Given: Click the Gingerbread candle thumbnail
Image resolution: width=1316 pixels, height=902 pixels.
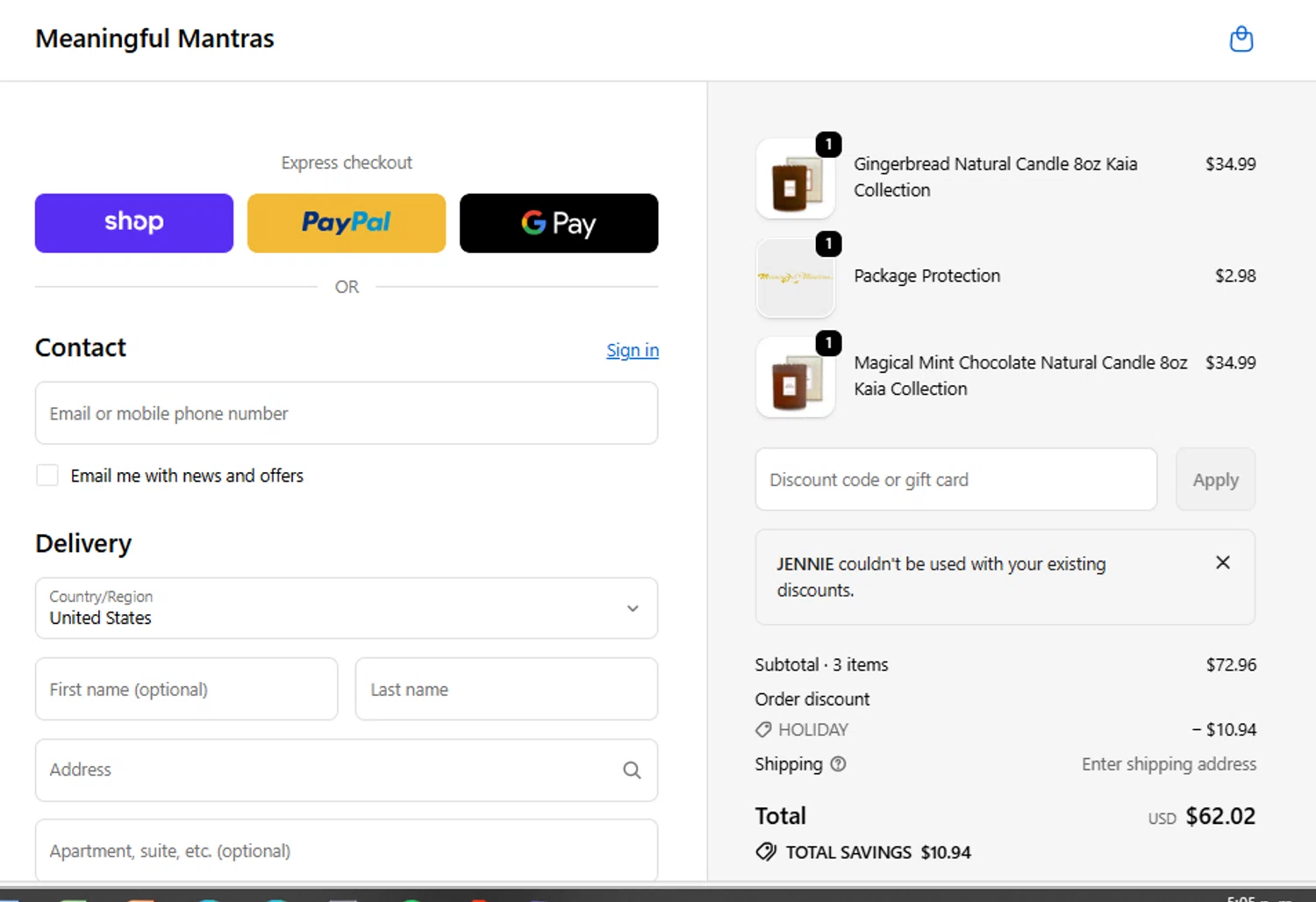Looking at the screenshot, I should click(795, 178).
